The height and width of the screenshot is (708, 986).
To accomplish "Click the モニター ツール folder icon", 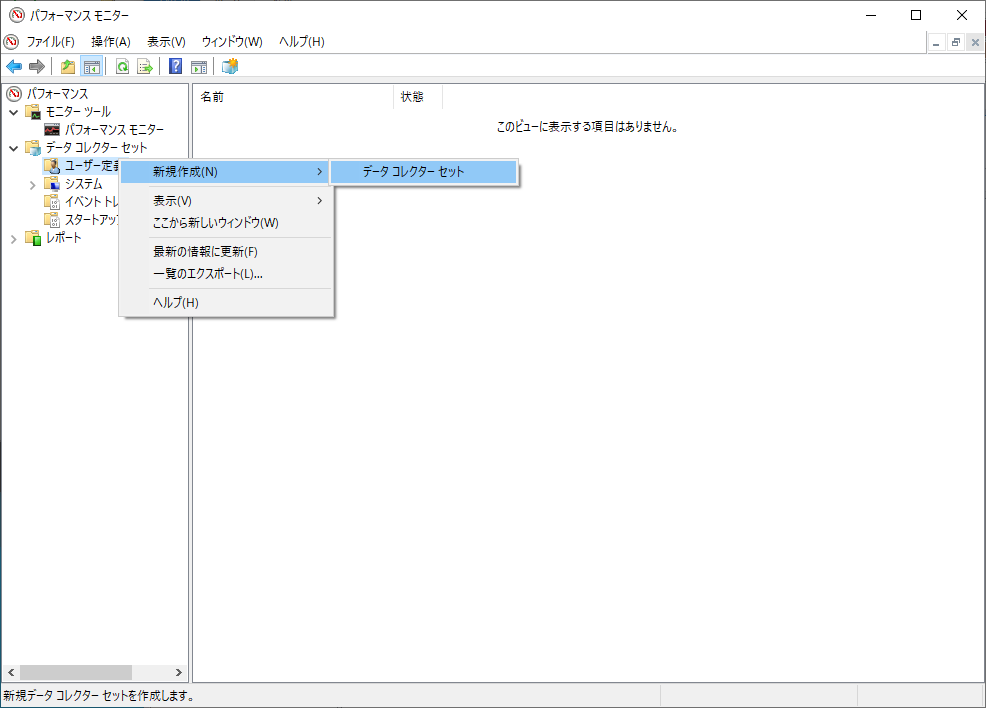I will click(33, 112).
